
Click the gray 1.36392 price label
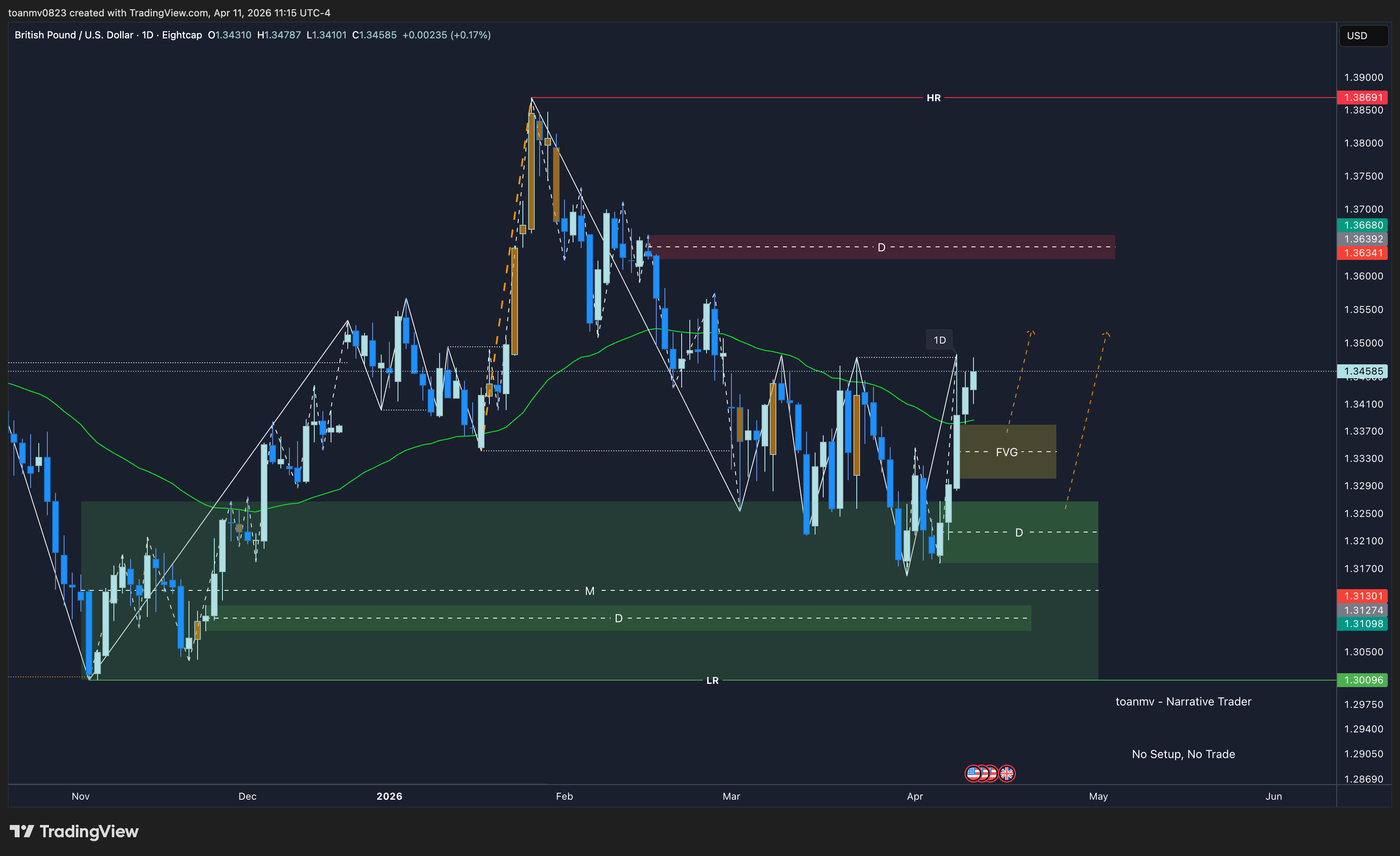tap(1362, 239)
